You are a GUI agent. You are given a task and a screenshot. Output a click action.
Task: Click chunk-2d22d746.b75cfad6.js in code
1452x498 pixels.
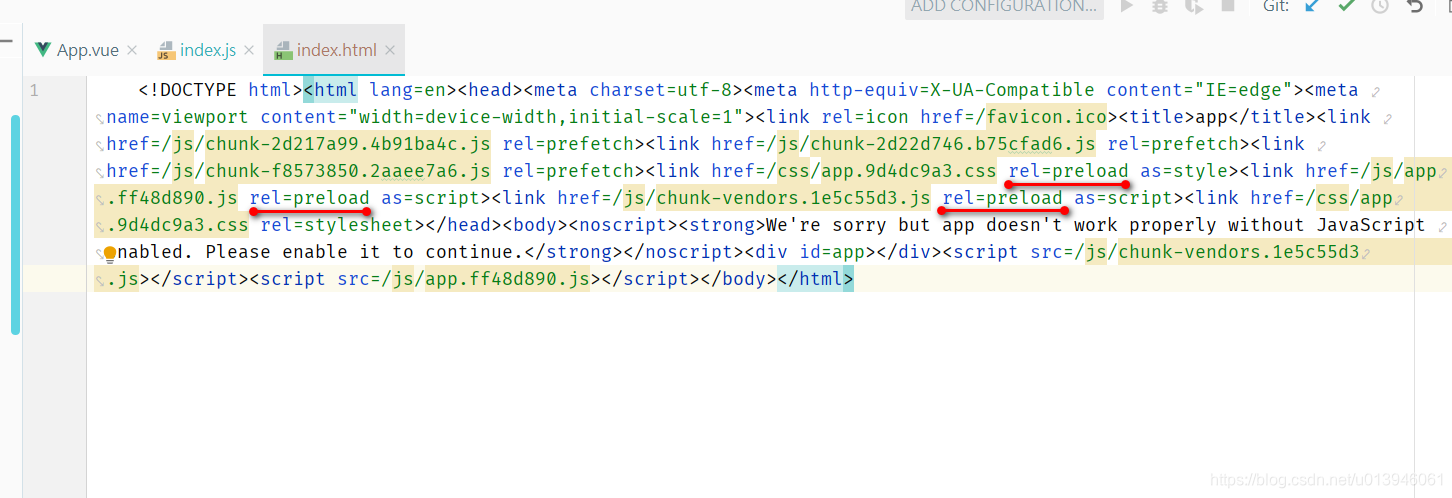pyautogui.click(x=953, y=144)
